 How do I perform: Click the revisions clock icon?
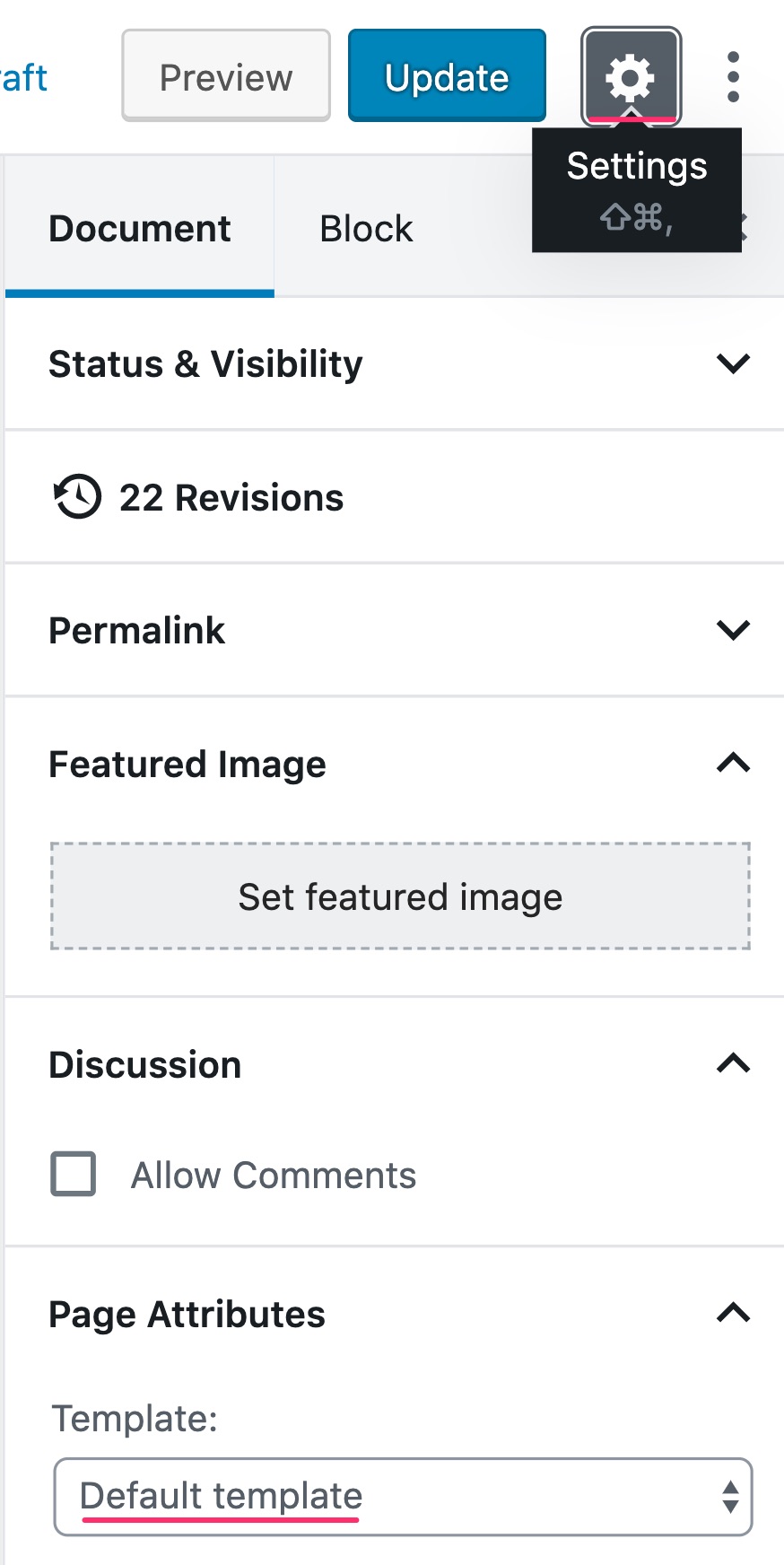tap(77, 496)
